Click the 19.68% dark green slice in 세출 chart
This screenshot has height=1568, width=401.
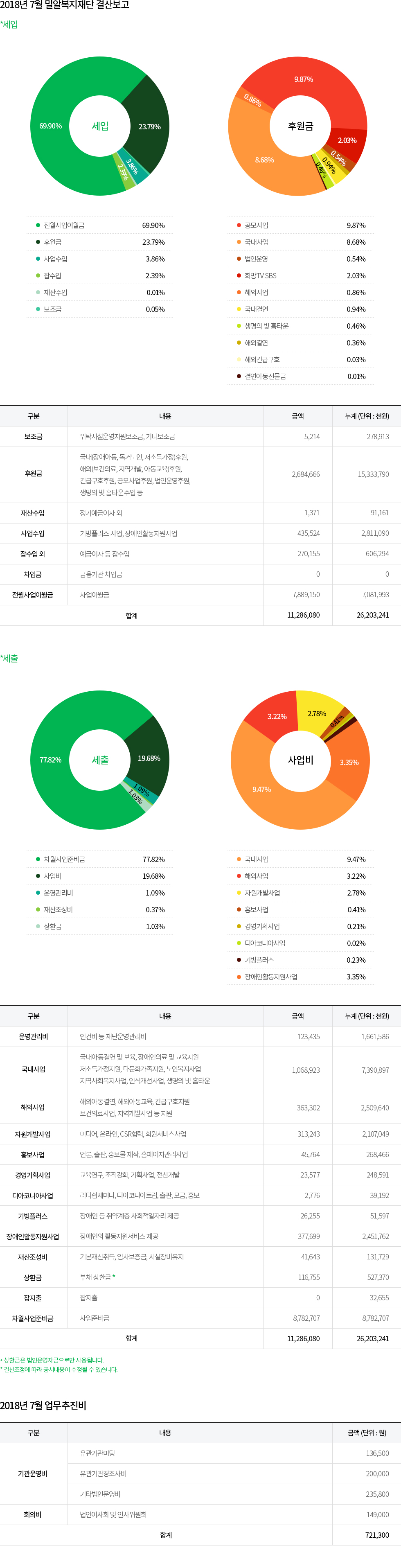click(x=149, y=758)
